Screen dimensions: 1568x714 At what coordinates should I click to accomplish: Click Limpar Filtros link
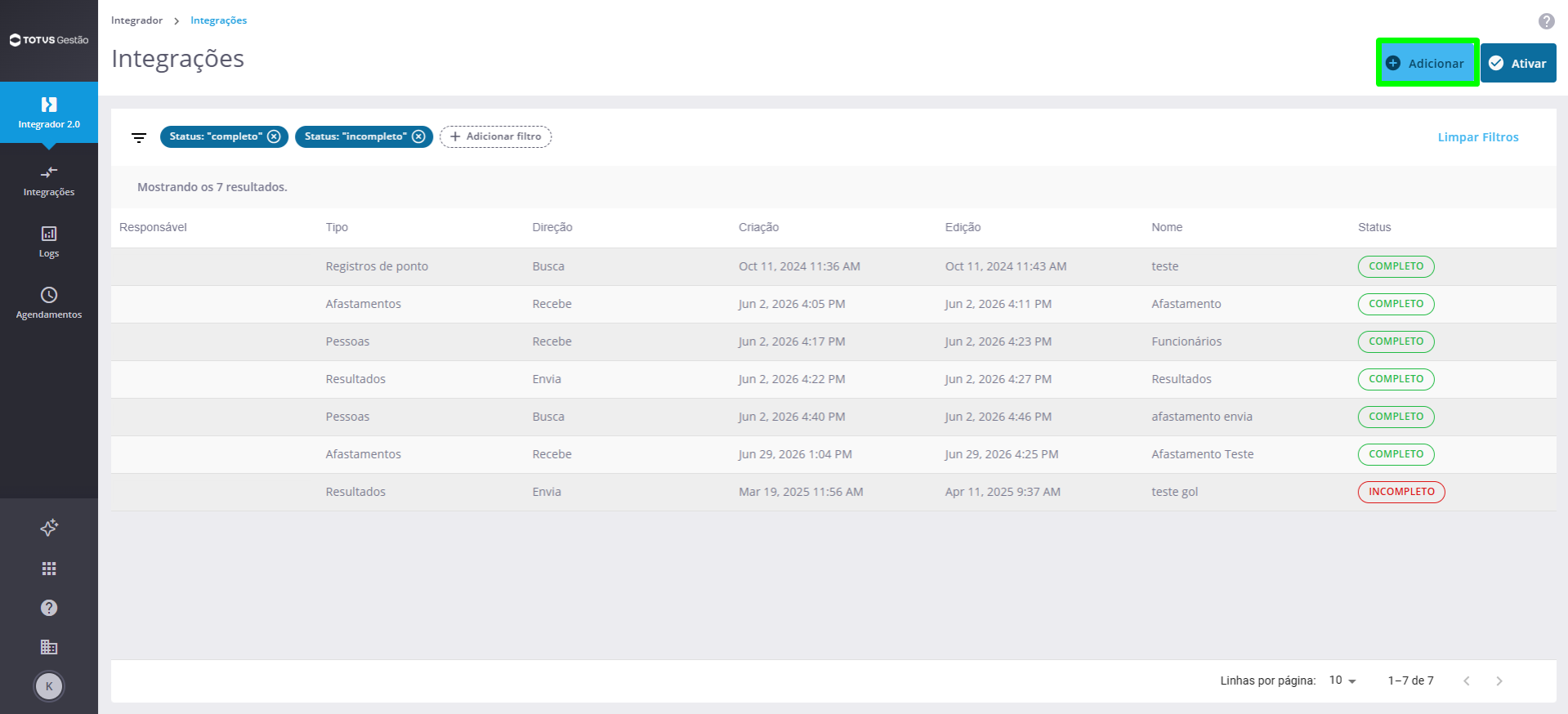pyautogui.click(x=1478, y=137)
